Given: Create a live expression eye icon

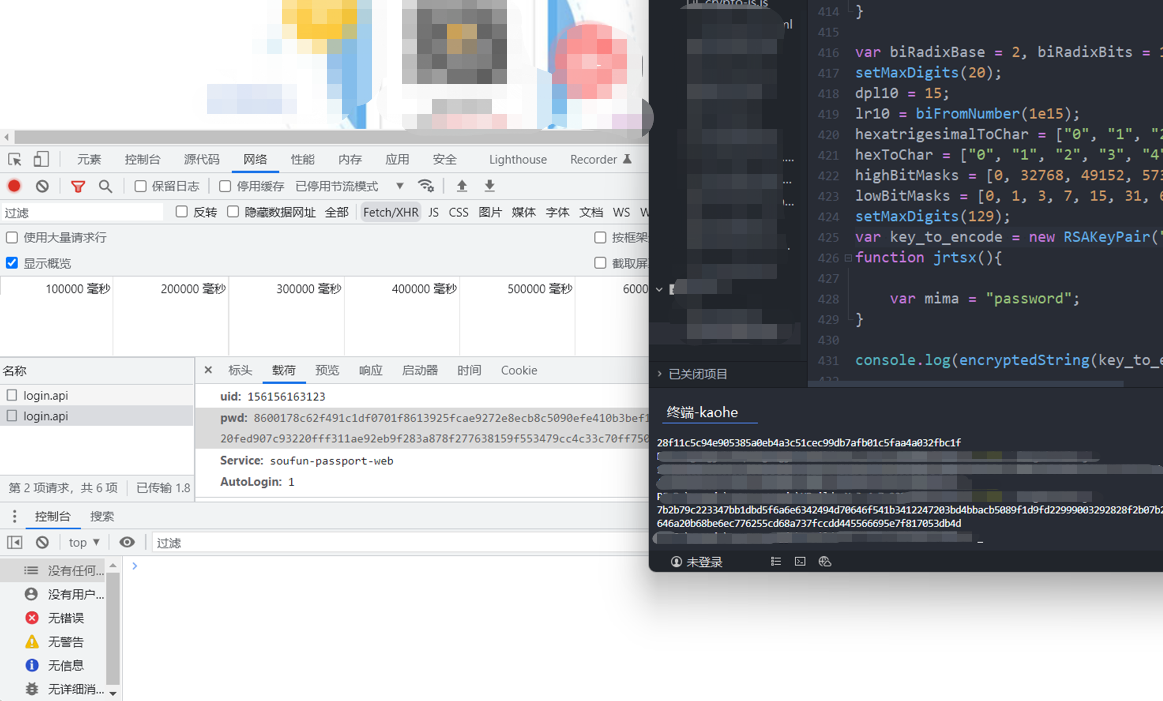Looking at the screenshot, I should 128,542.
